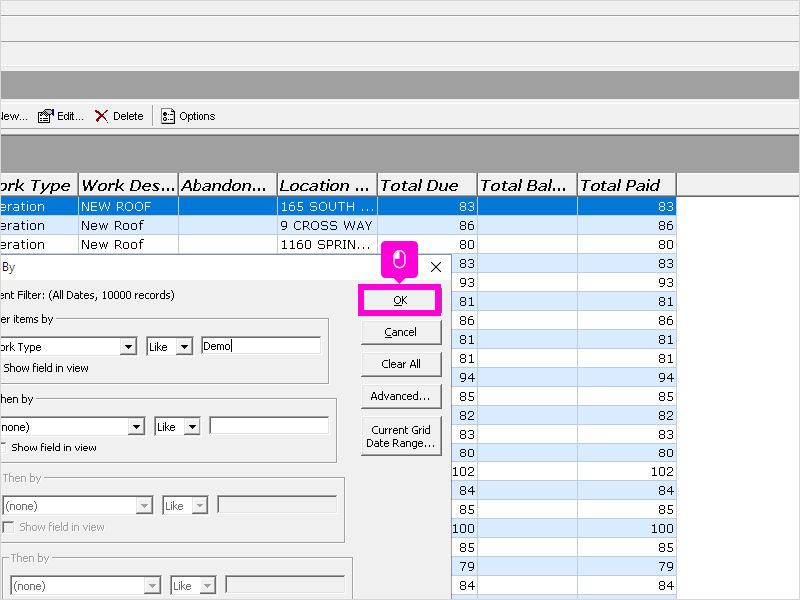This screenshot has height=600, width=800.
Task: Click the Cancel button in dialog
Action: (401, 332)
